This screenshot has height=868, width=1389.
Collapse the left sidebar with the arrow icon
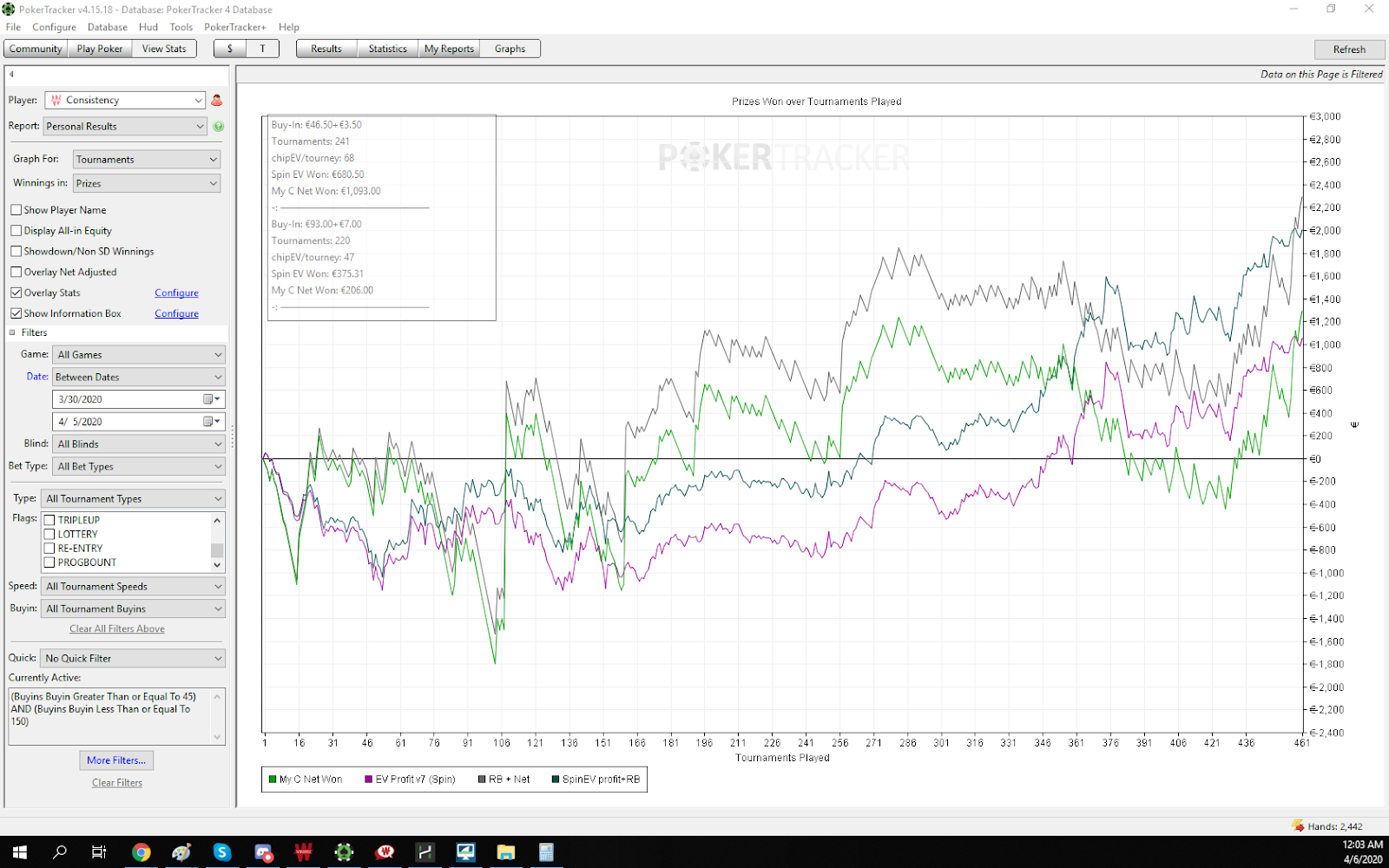11,75
